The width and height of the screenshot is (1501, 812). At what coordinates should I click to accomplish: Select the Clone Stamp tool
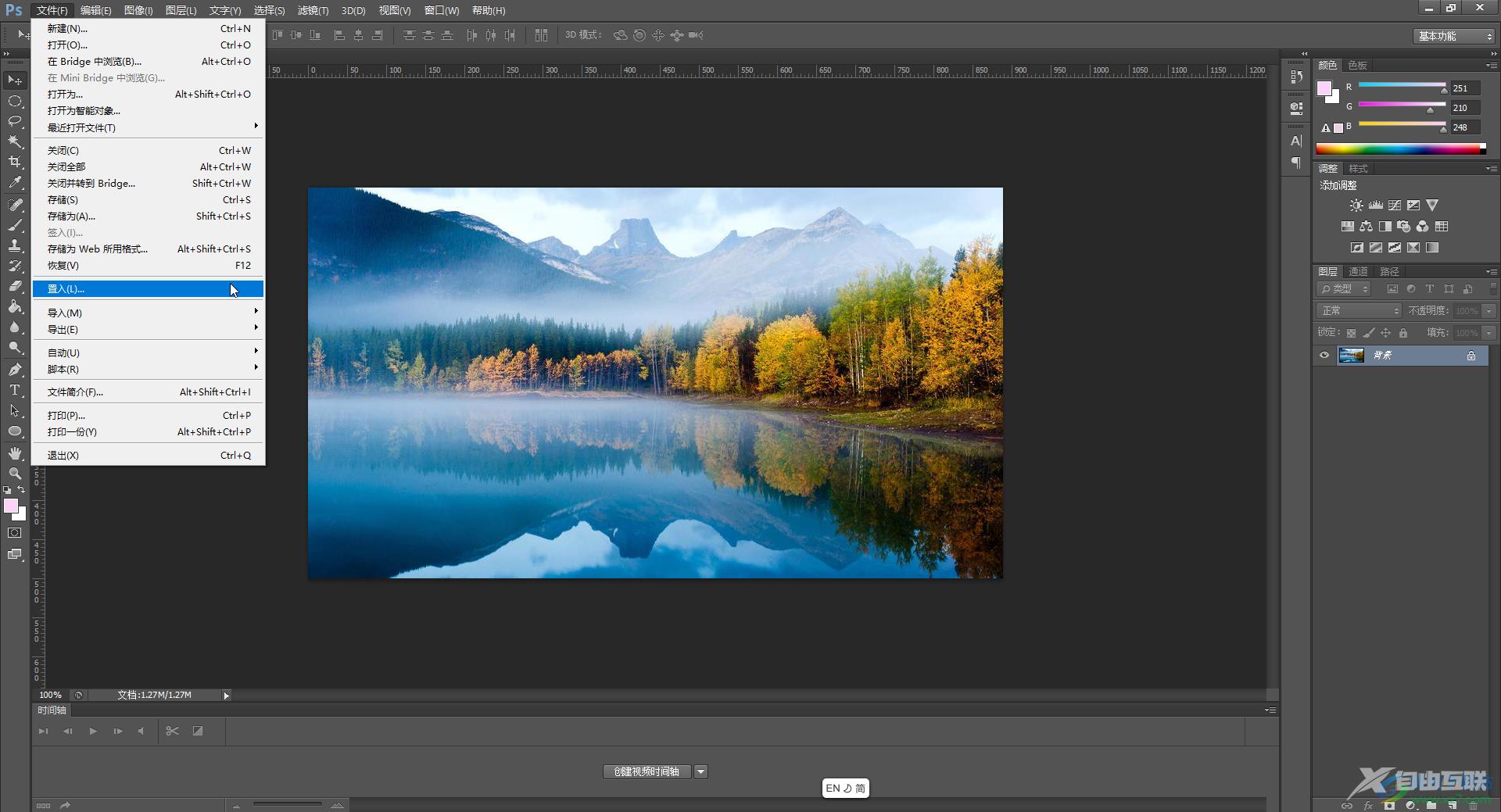15,245
